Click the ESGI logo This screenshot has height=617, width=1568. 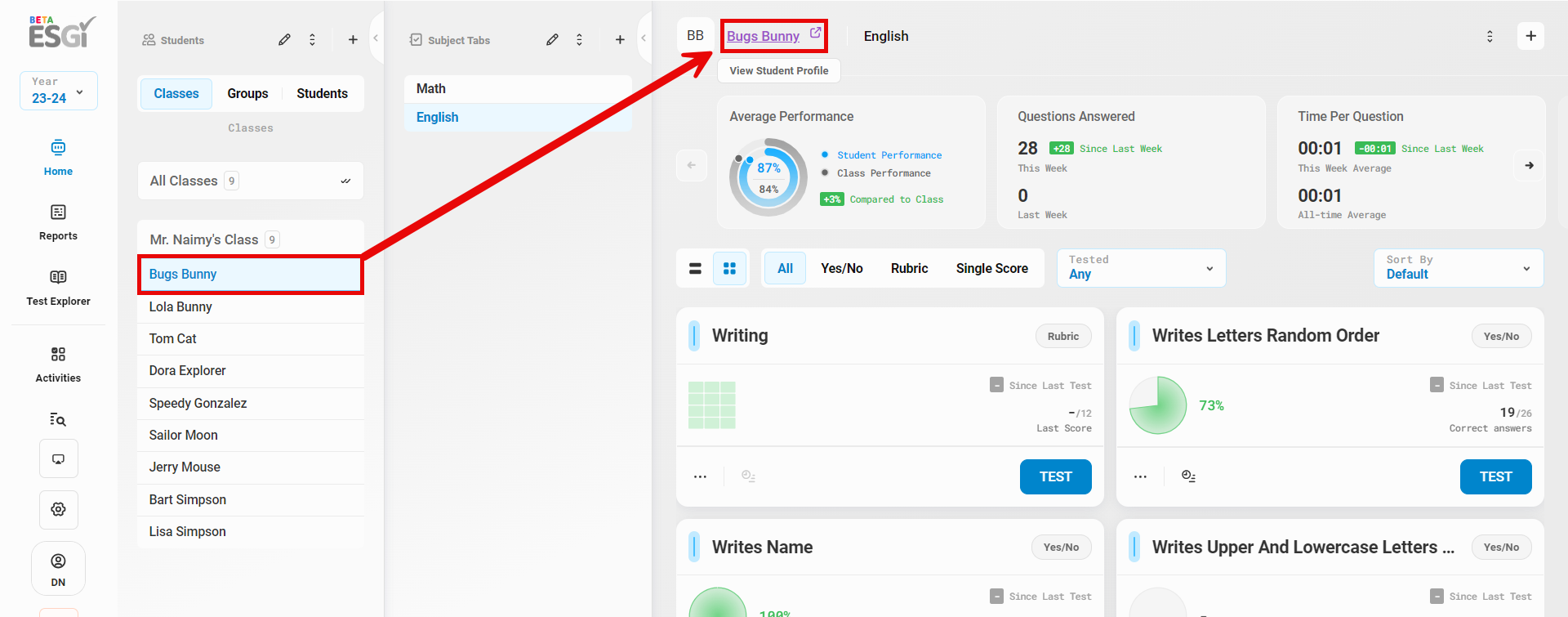(62, 31)
